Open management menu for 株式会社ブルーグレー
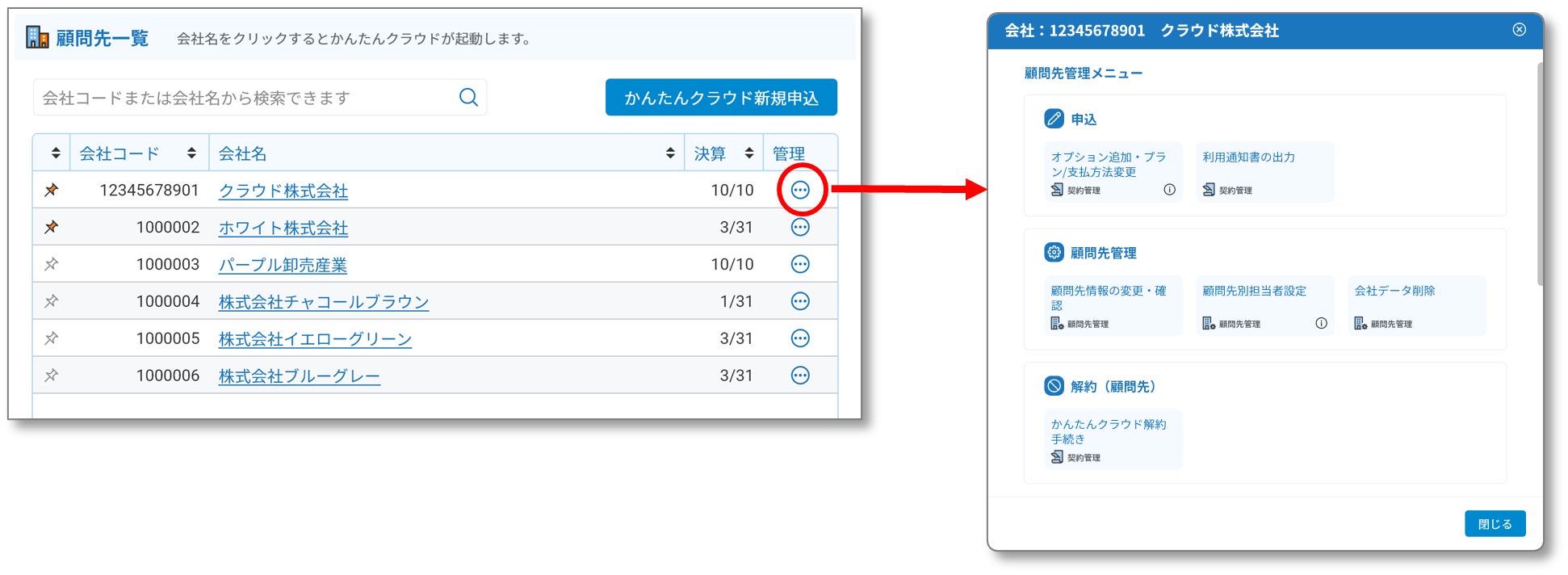This screenshot has width=1568, height=575. coord(799,376)
